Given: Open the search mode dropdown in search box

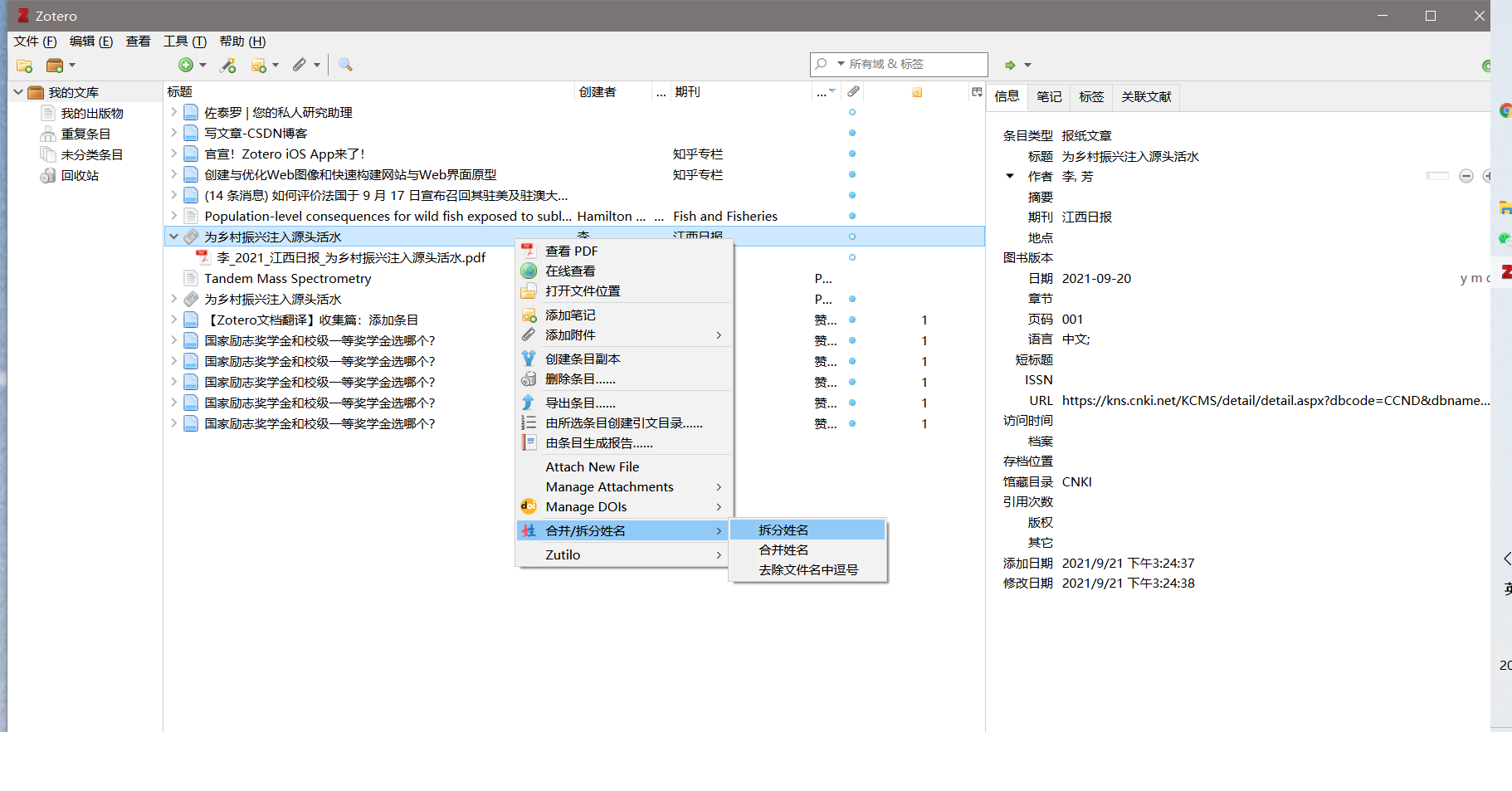Looking at the screenshot, I should tap(841, 64).
